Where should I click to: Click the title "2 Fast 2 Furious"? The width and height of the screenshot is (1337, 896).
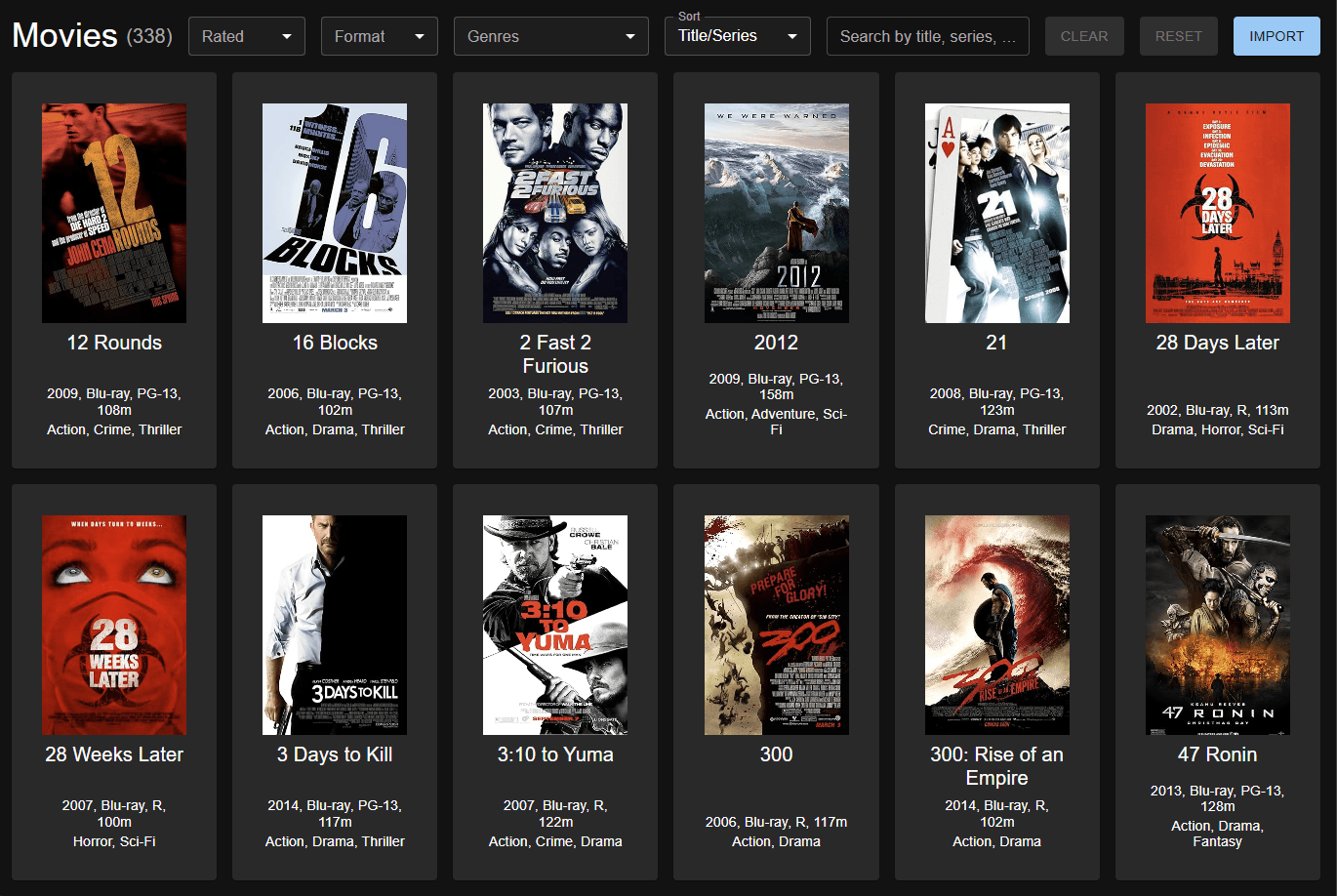coord(555,354)
